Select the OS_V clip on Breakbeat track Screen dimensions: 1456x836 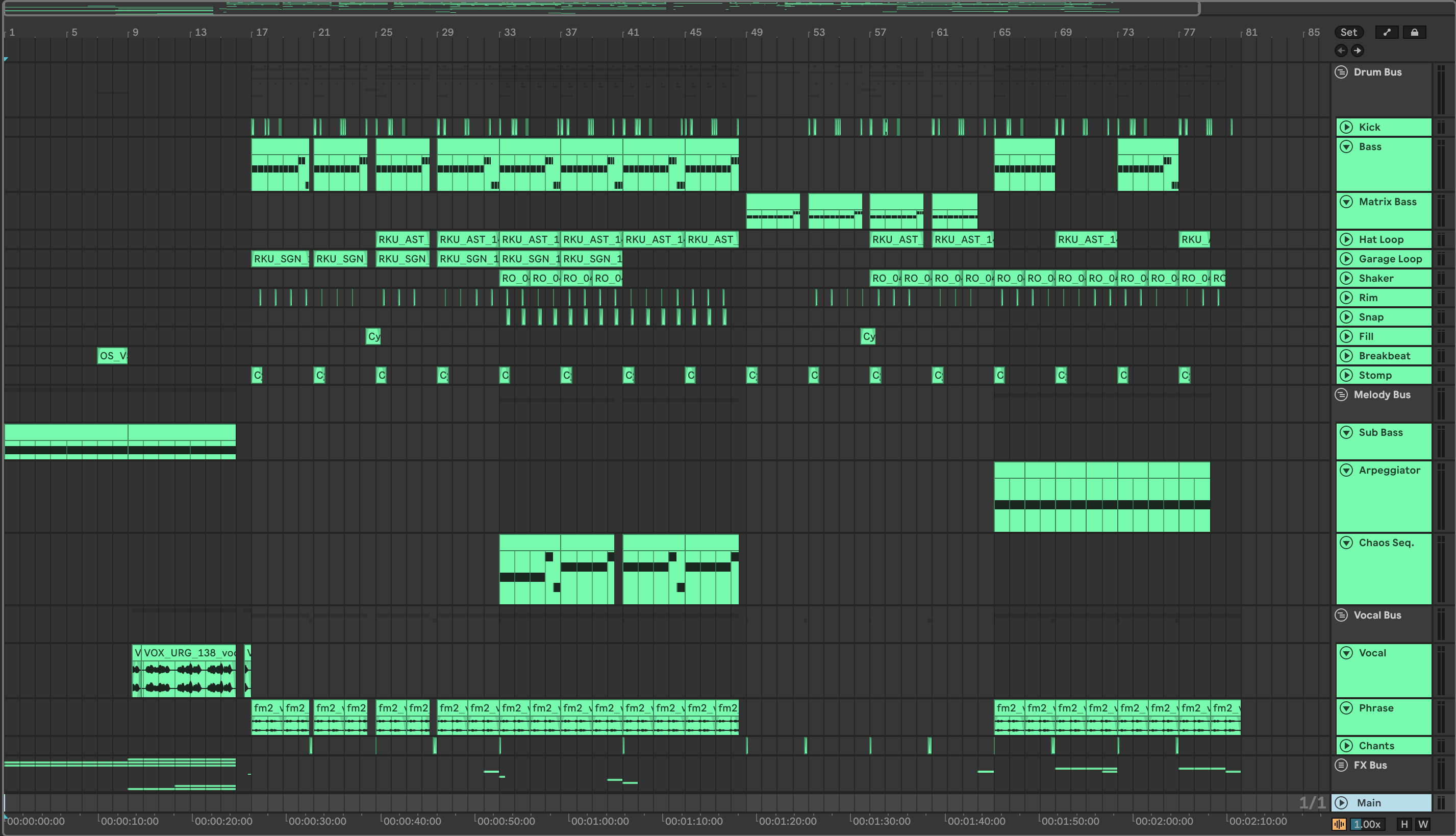pos(112,355)
